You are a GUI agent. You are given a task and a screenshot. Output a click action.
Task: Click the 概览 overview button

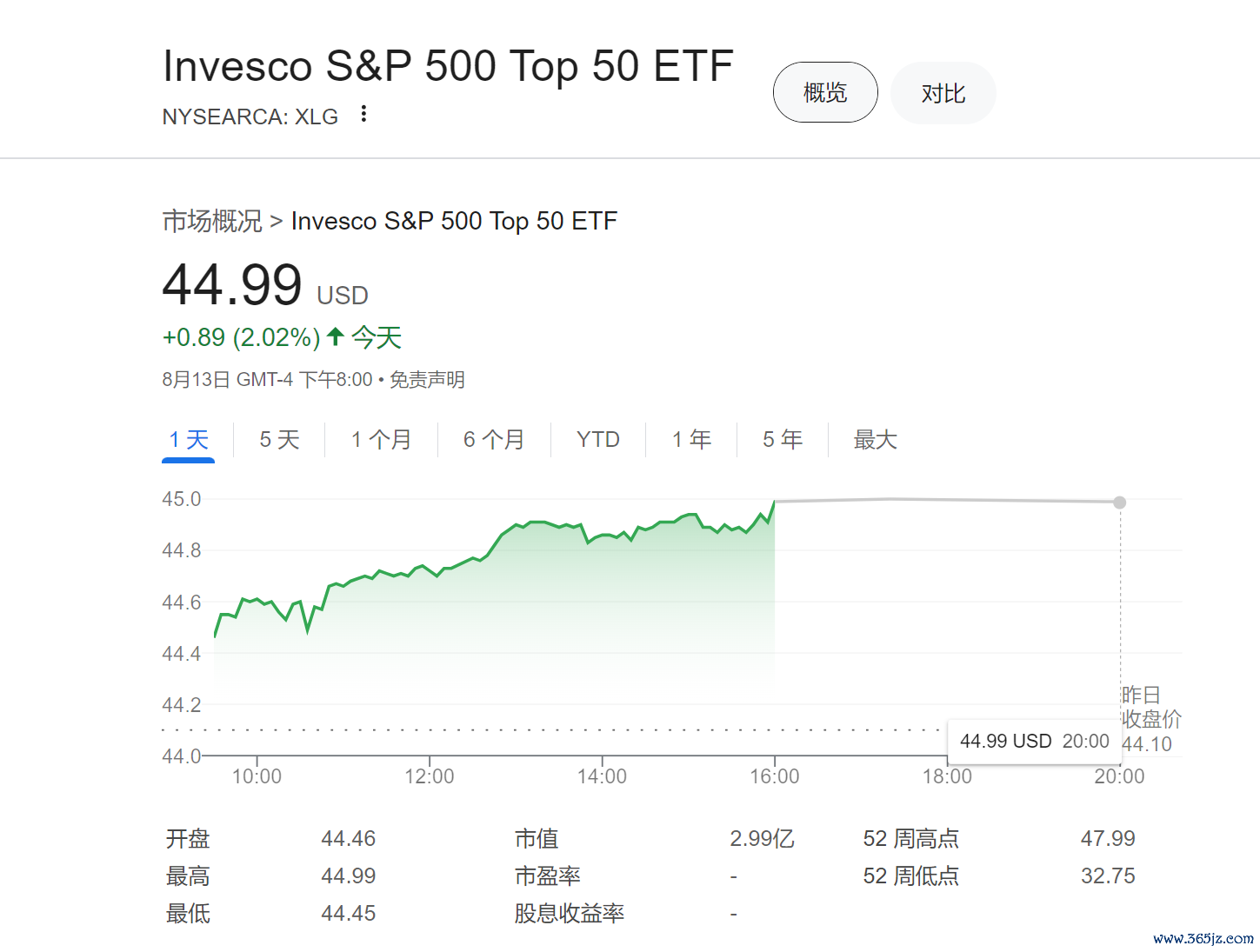click(824, 92)
